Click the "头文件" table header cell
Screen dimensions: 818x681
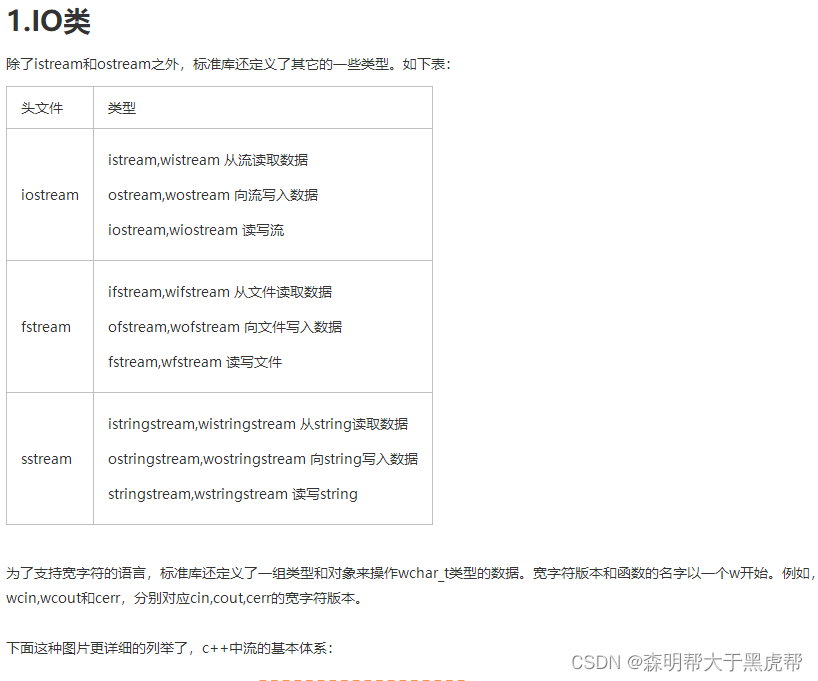(x=44, y=107)
